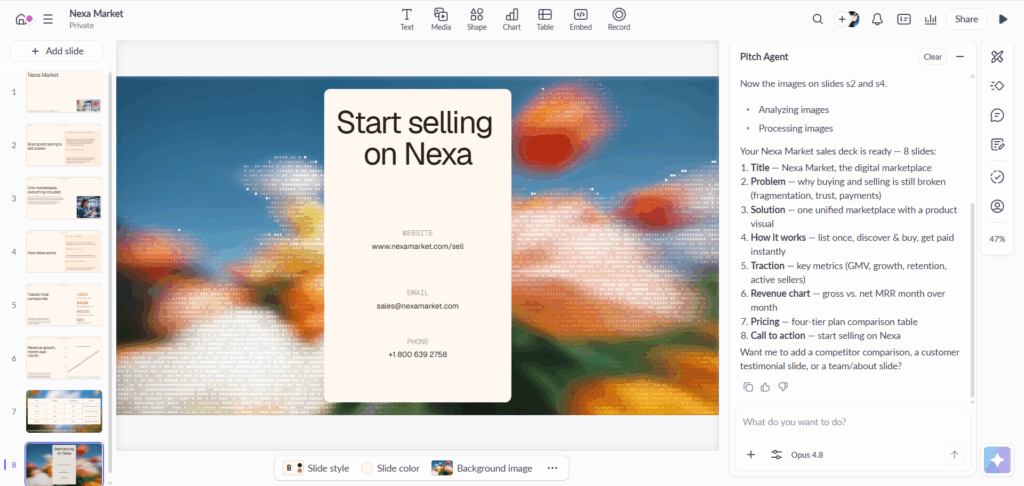Open the analytics bar chart icon
This screenshot has width=1024, height=486.
[931, 19]
